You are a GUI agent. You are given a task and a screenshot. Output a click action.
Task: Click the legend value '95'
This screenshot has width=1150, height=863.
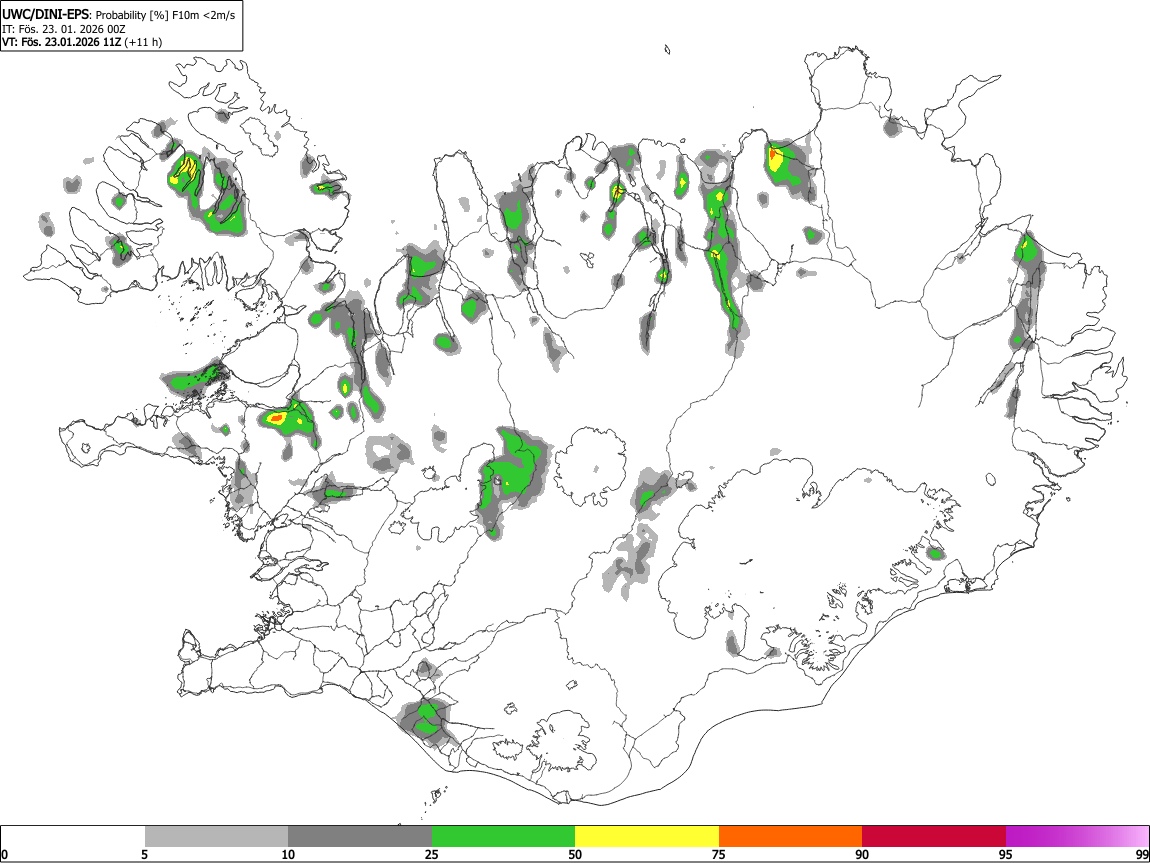(x=1006, y=854)
